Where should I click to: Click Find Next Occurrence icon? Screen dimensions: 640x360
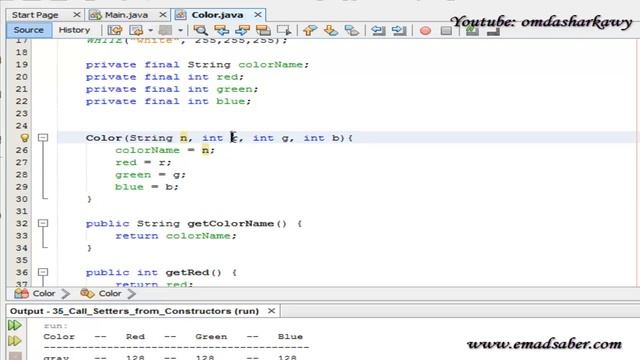click(x=242, y=30)
